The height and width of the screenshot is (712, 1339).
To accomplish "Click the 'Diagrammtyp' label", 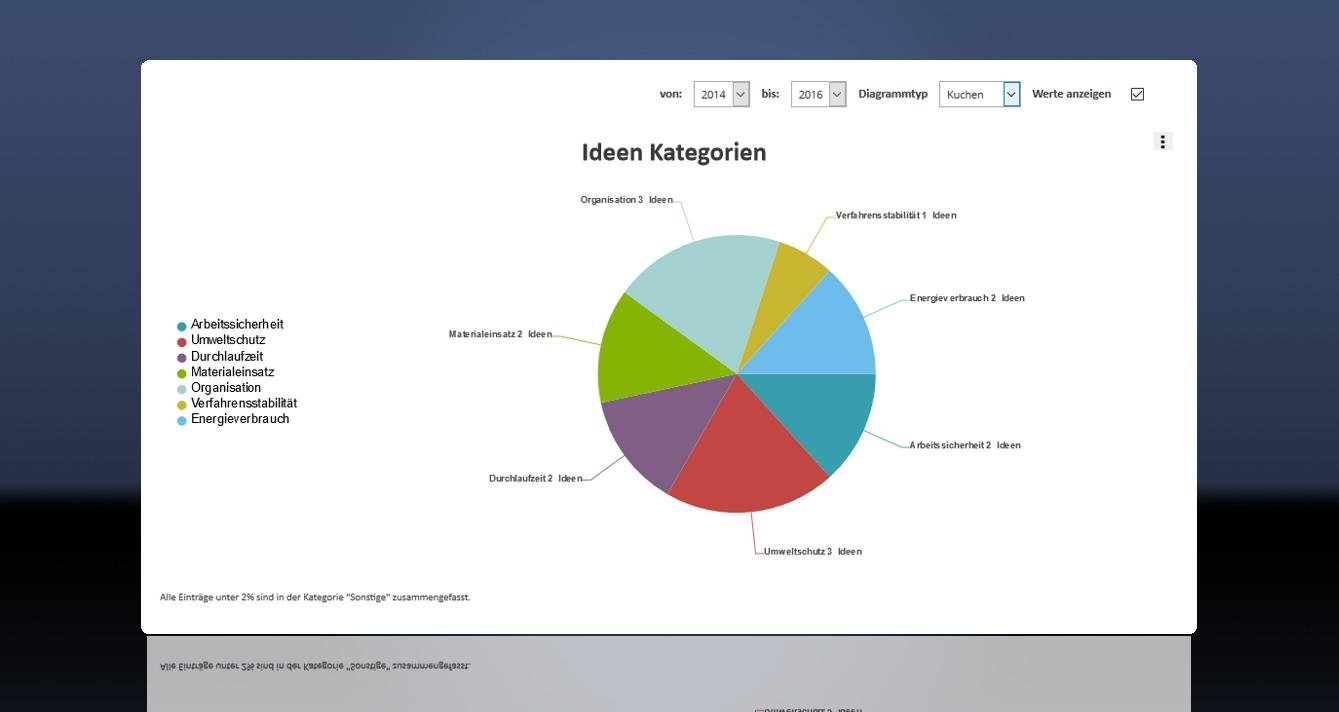I will pyautogui.click(x=893, y=94).
